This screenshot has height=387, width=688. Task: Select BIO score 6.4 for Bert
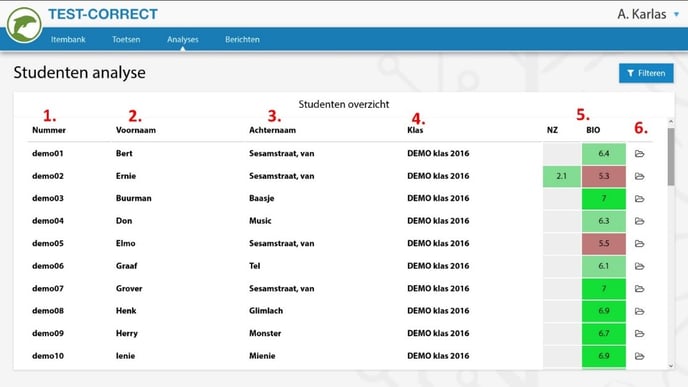click(604, 154)
